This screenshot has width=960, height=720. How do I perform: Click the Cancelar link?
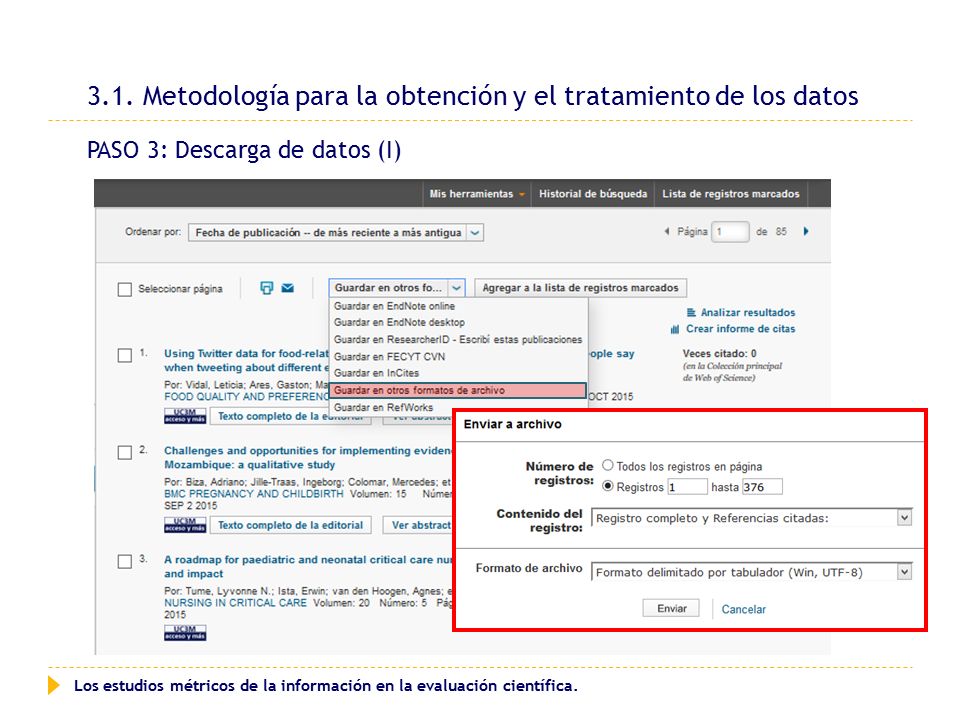[743, 609]
